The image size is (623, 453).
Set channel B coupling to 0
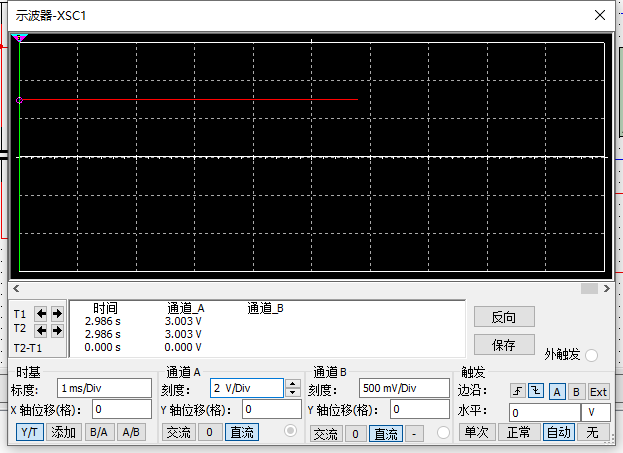(356, 434)
